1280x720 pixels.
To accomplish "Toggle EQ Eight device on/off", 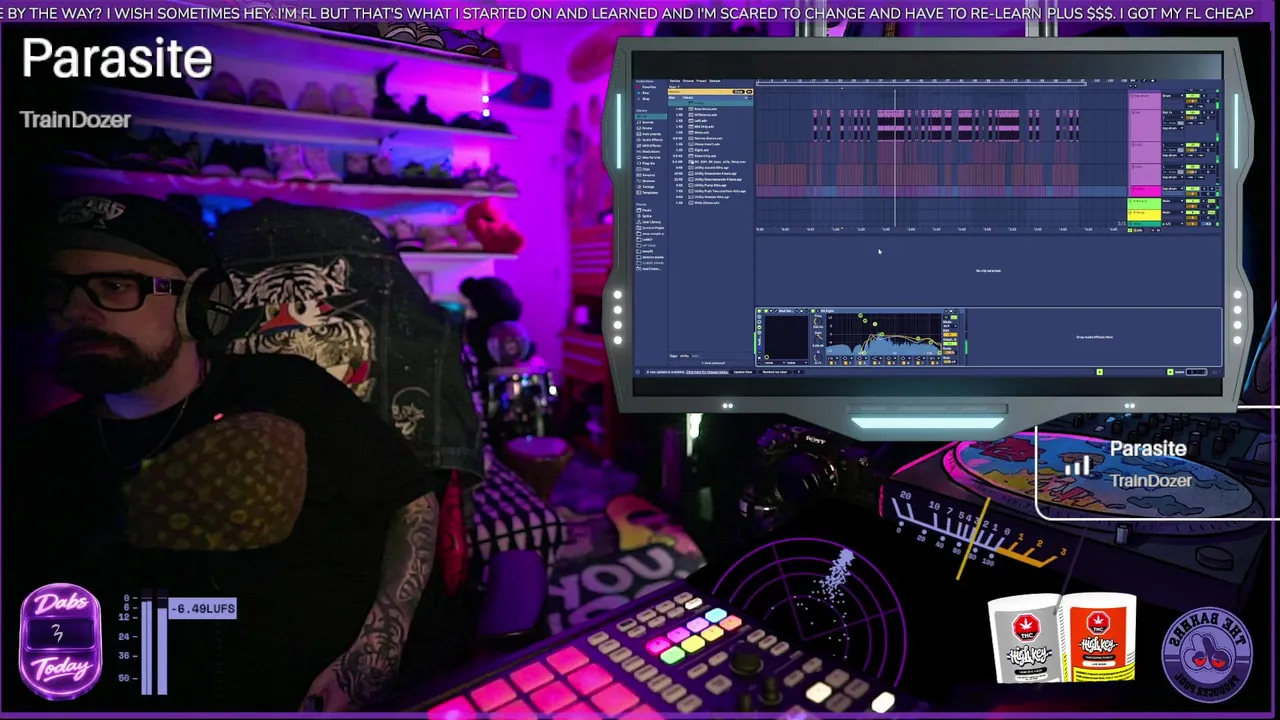I will click(813, 311).
